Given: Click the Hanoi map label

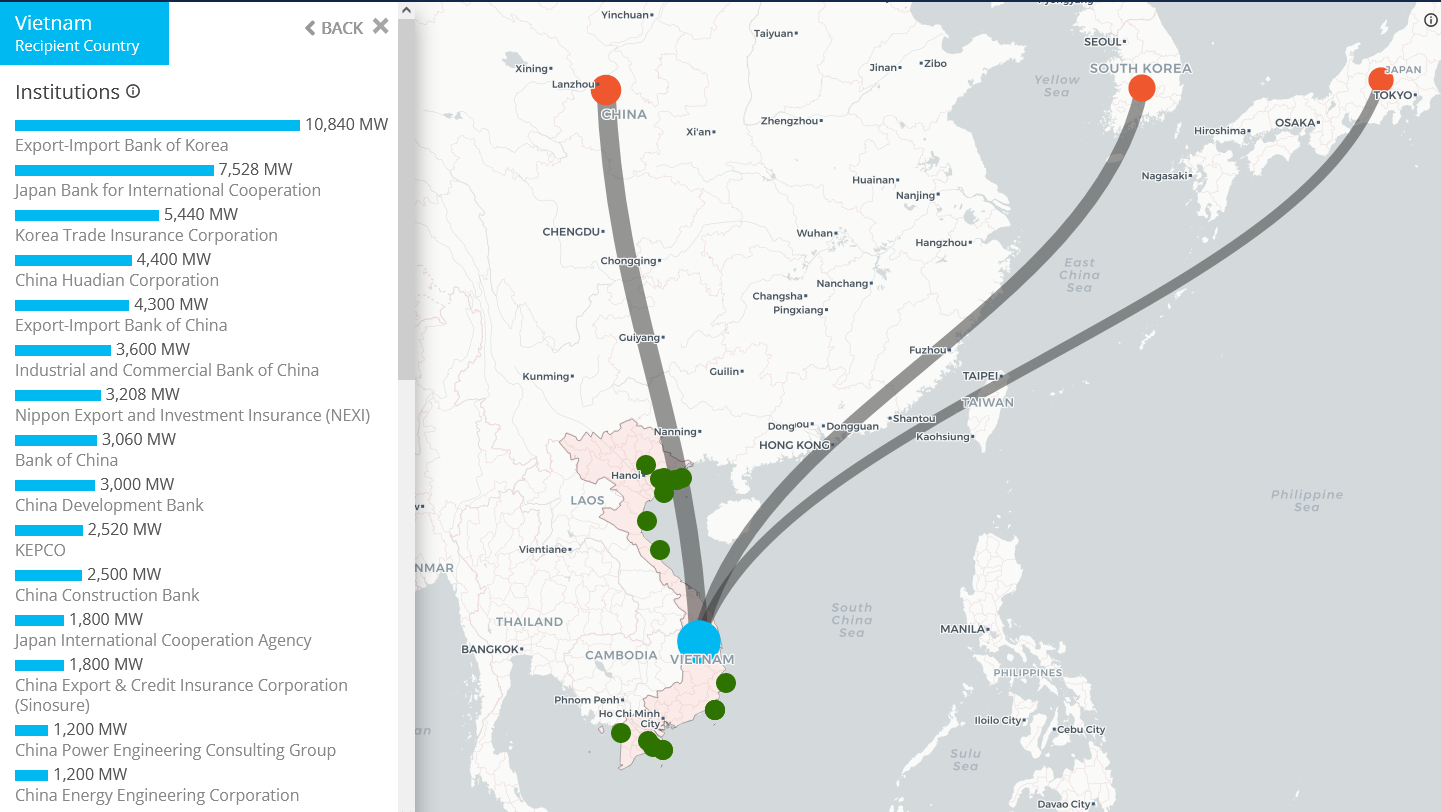Looking at the screenshot, I should [626, 475].
